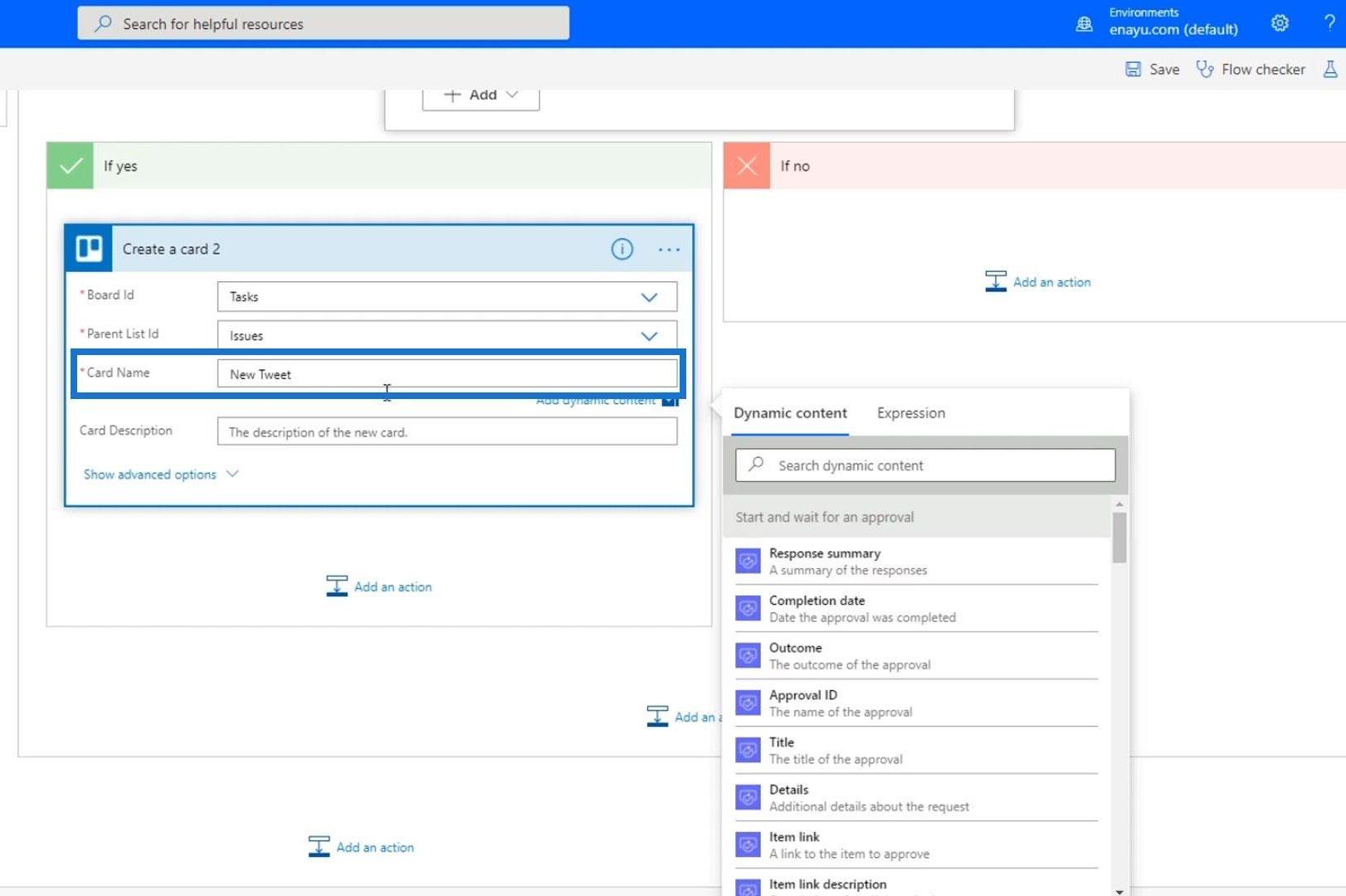This screenshot has height=896, width=1346.
Task: Click the red X If no icon
Action: [747, 166]
